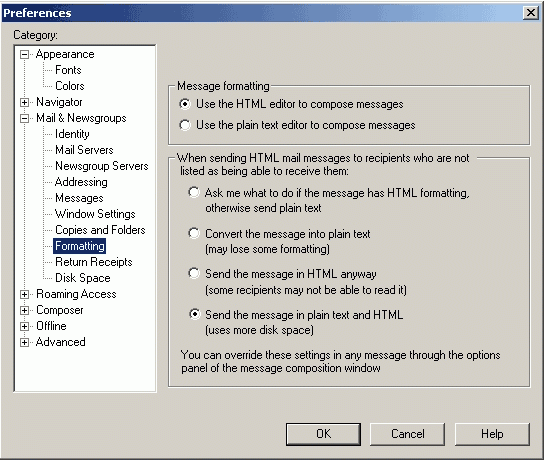Image resolution: width=544 pixels, height=460 pixels.
Task: Close the Preferences dialog window
Action: tap(530, 13)
